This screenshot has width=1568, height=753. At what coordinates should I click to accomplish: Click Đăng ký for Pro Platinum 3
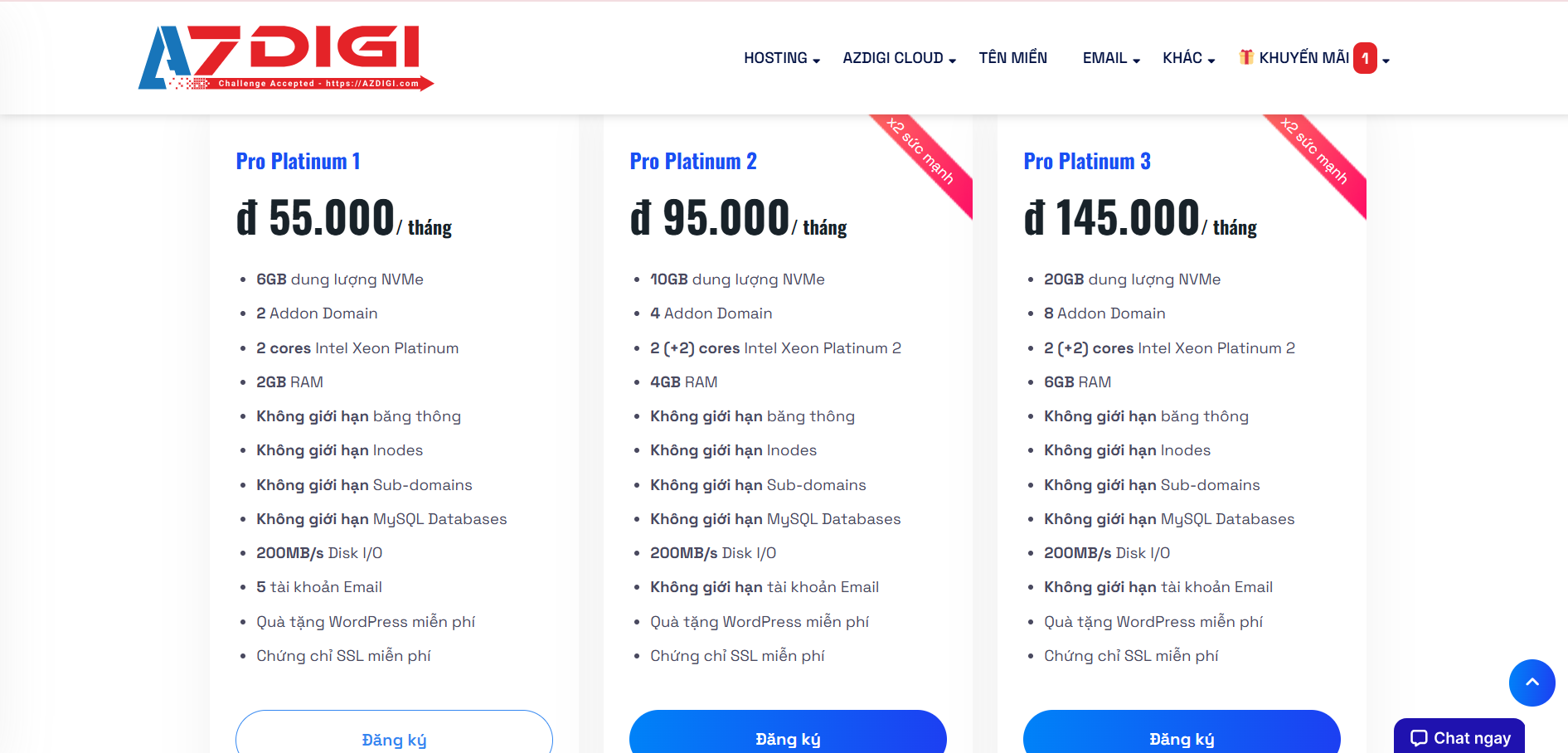click(1182, 737)
